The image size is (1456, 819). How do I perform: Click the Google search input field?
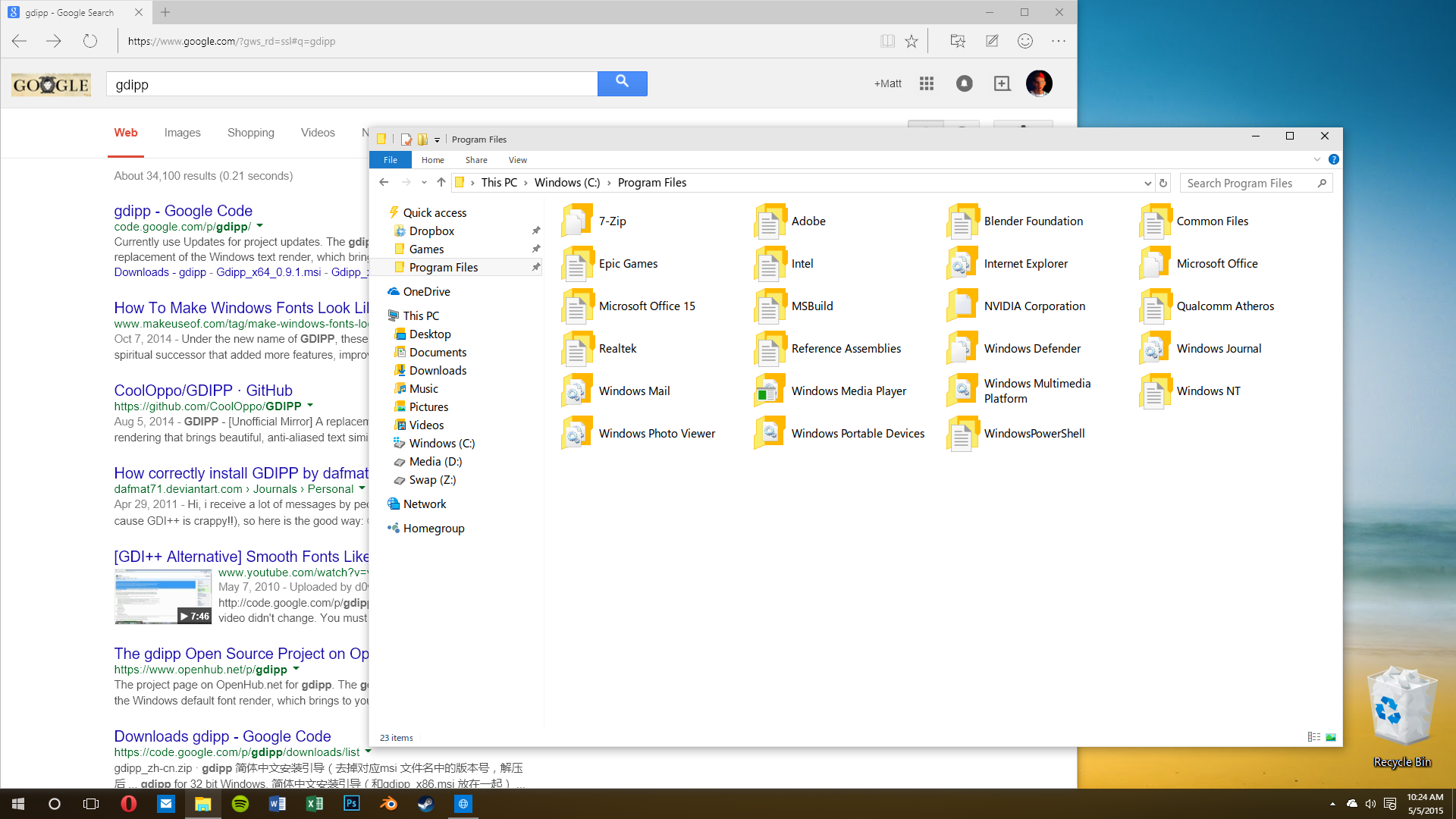coord(352,84)
